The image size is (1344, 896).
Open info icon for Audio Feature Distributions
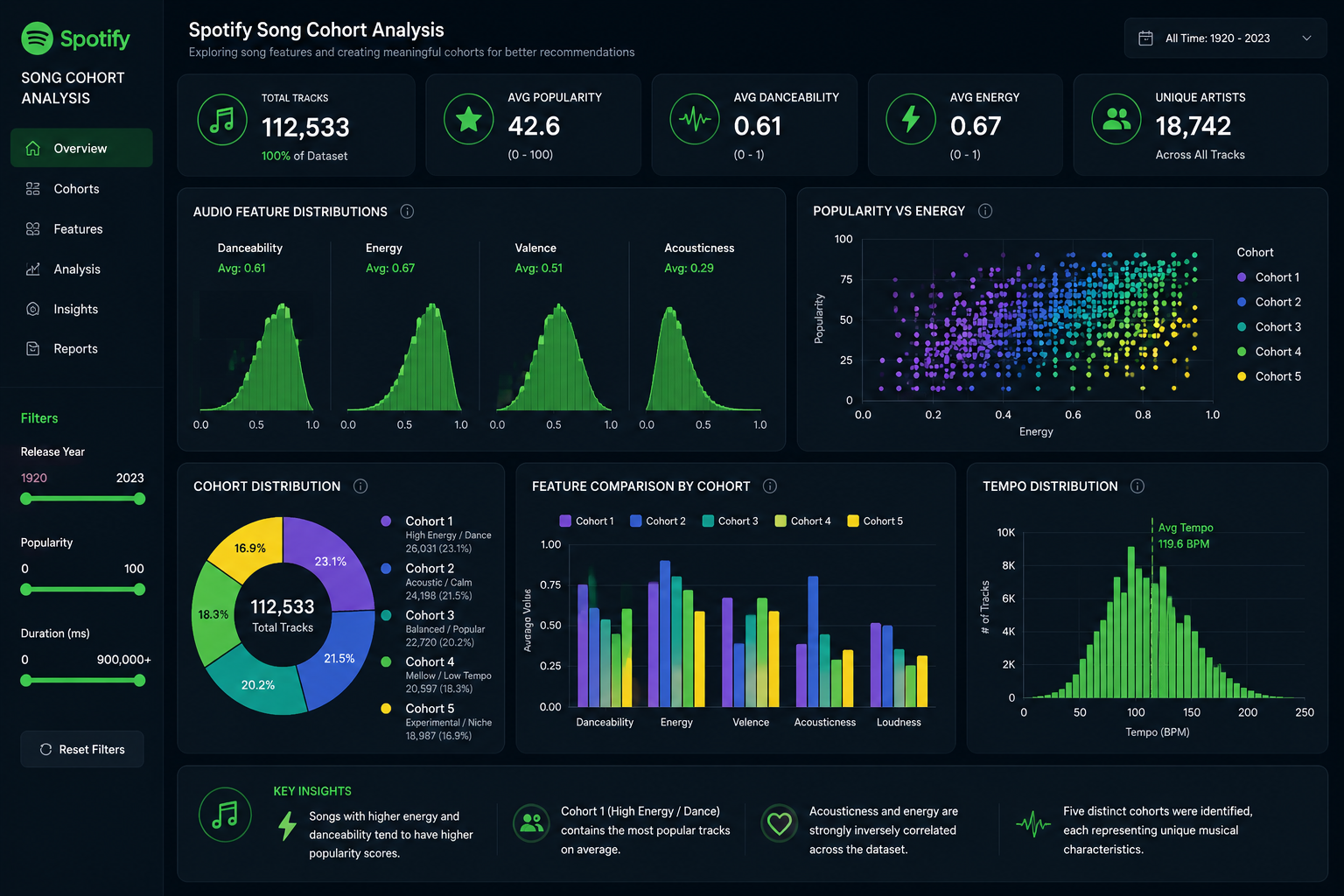(407, 212)
